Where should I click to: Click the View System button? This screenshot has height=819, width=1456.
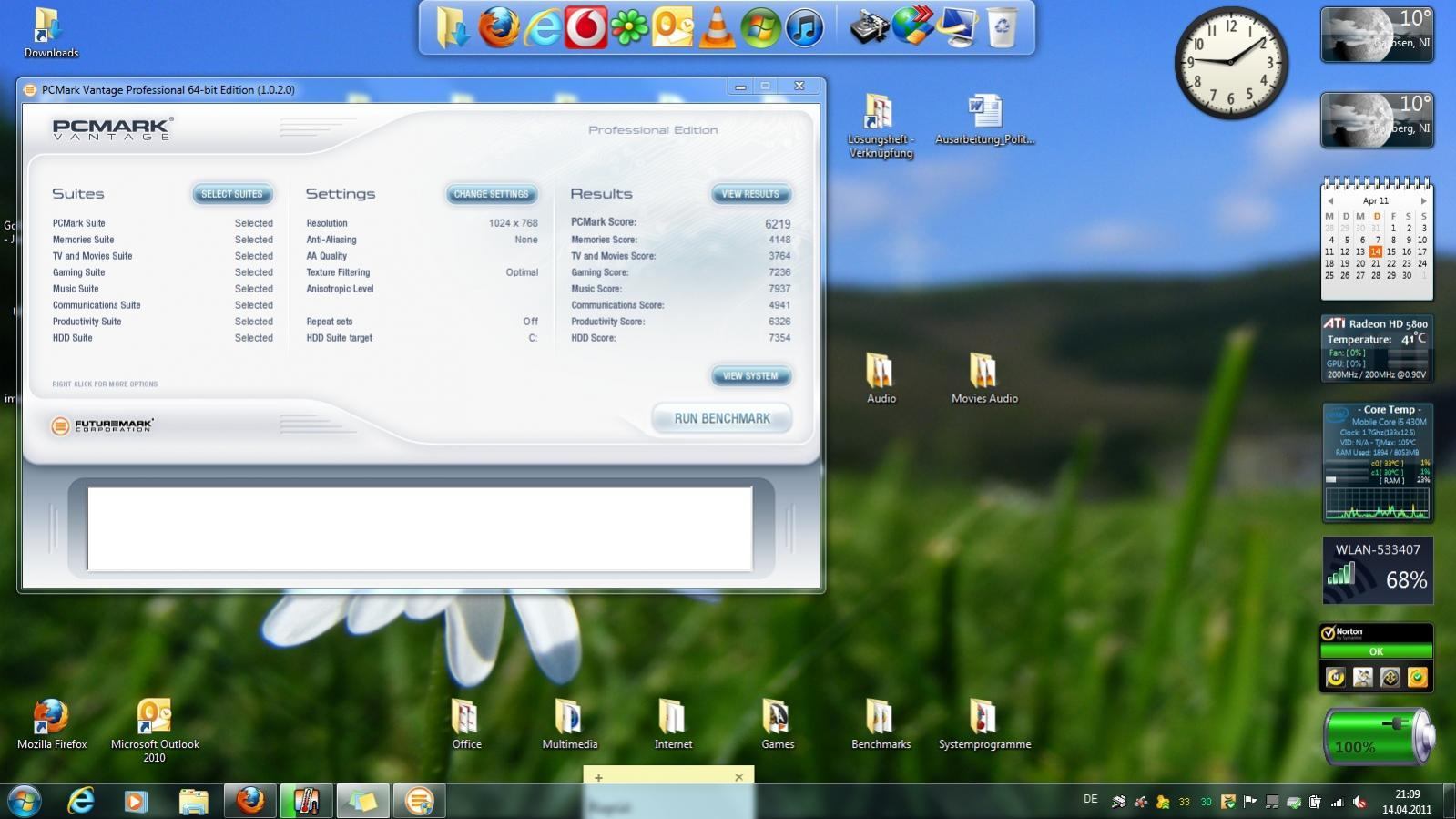click(x=750, y=375)
